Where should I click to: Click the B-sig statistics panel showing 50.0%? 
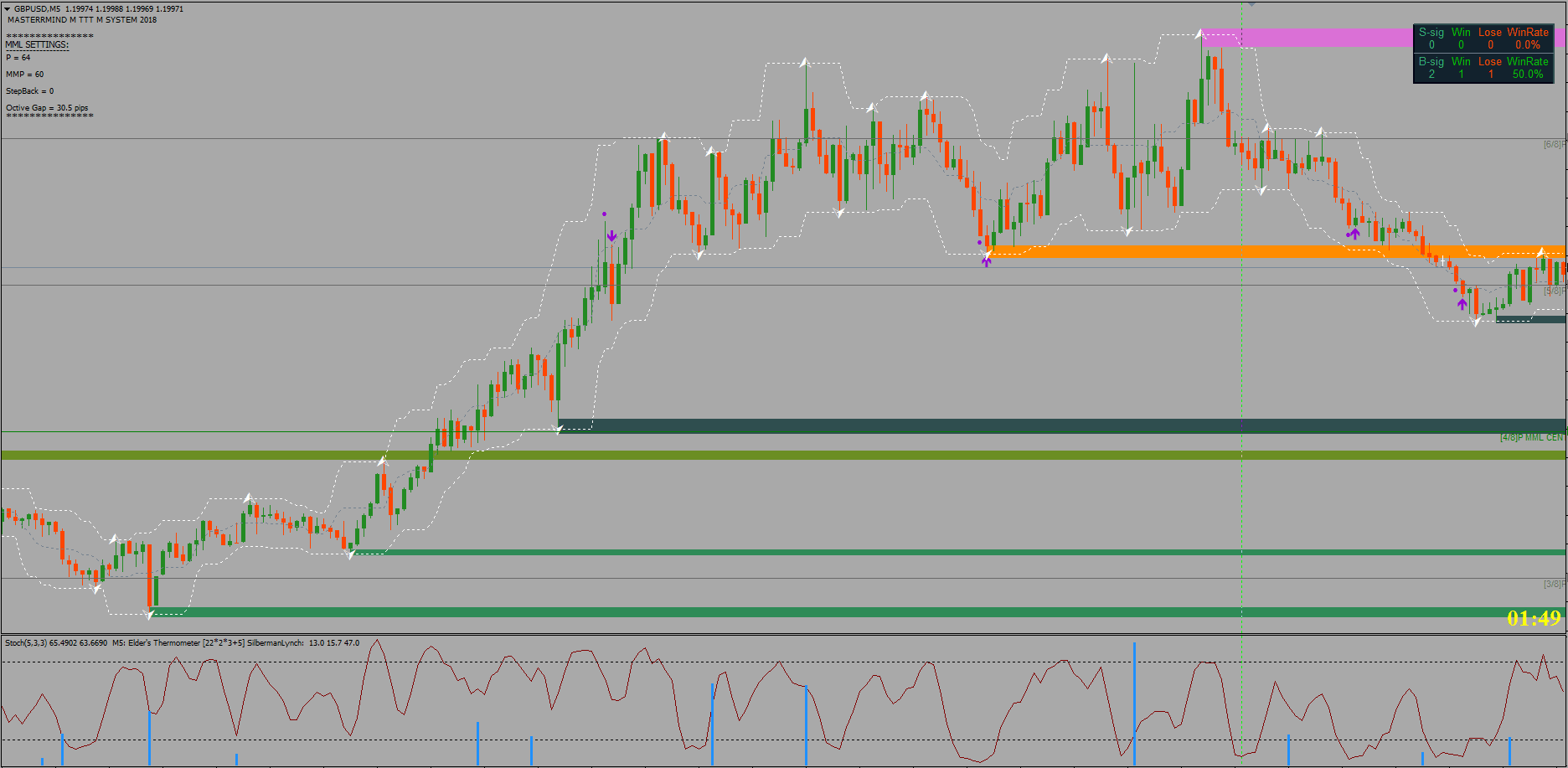point(1483,68)
